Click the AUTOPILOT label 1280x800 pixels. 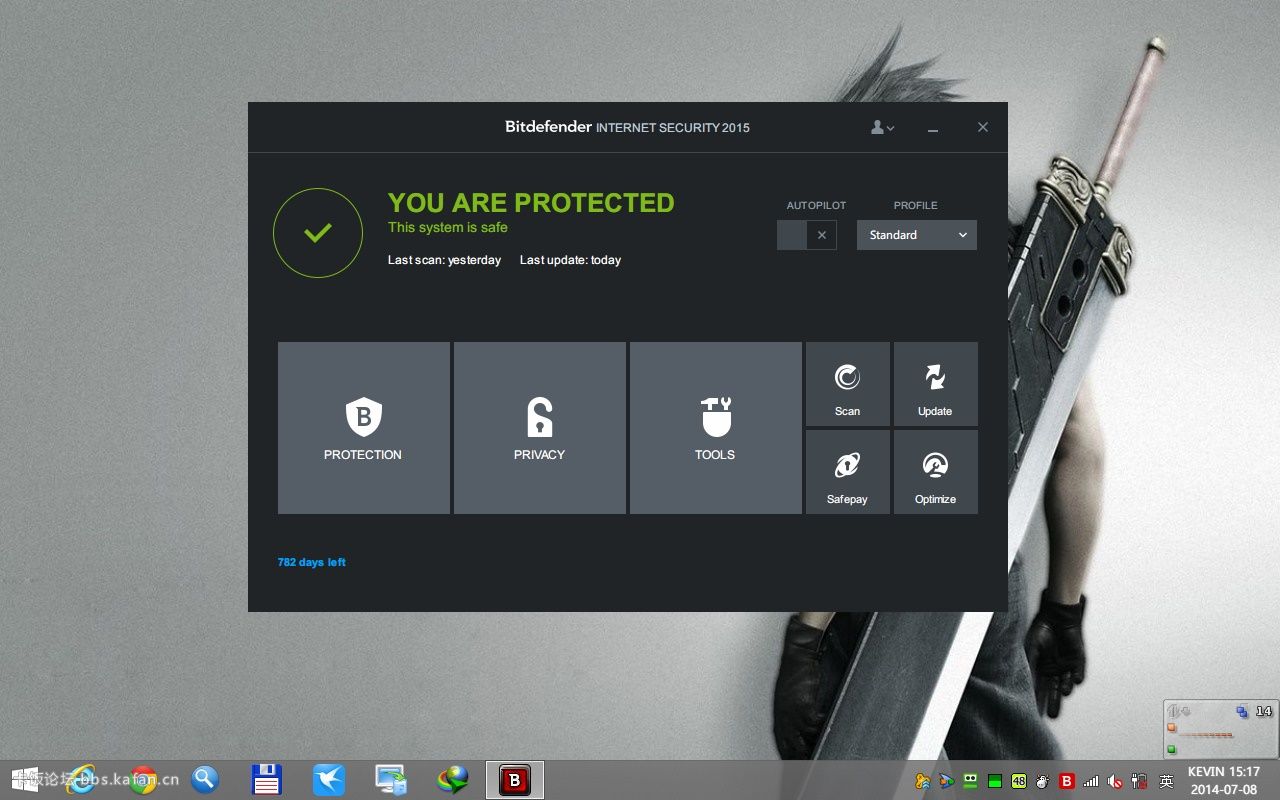coord(816,205)
